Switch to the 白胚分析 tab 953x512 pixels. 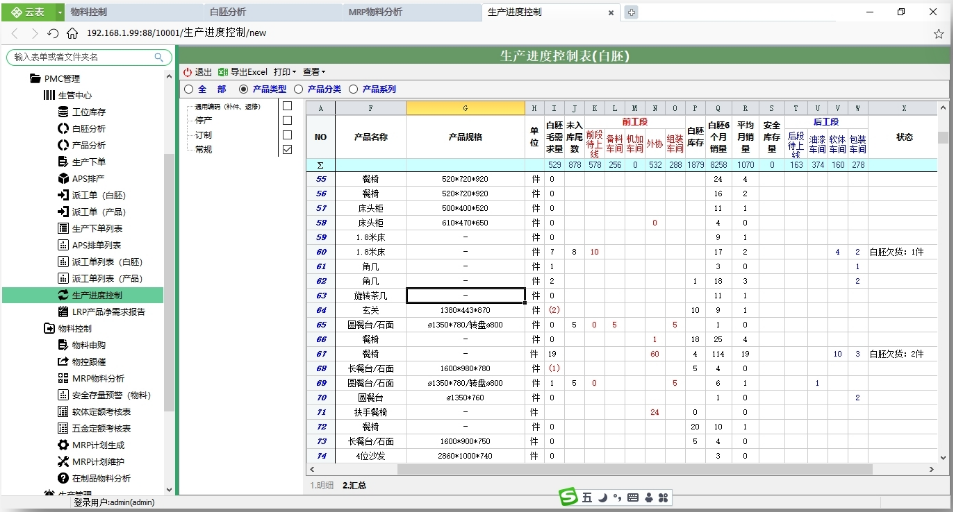click(x=272, y=12)
